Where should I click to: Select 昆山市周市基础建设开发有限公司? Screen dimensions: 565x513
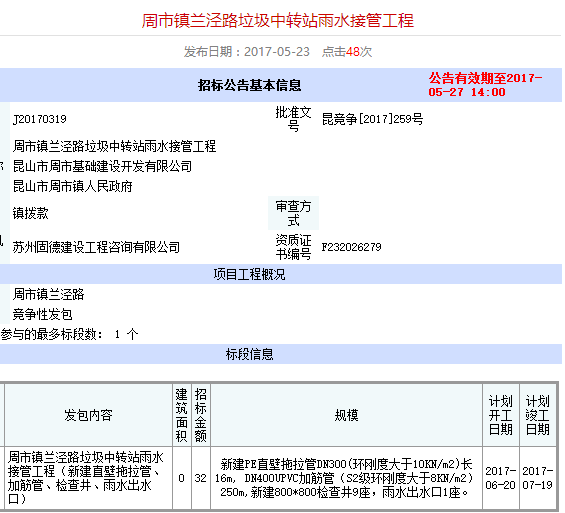click(102, 166)
